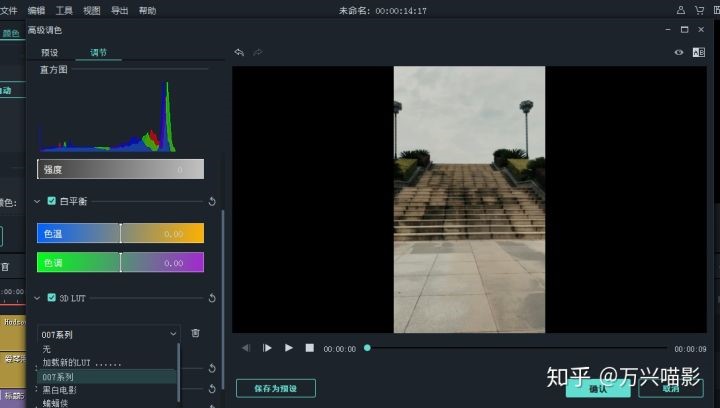Open the 导出 menu
This screenshot has height=408, width=720.
pyautogui.click(x=119, y=10)
